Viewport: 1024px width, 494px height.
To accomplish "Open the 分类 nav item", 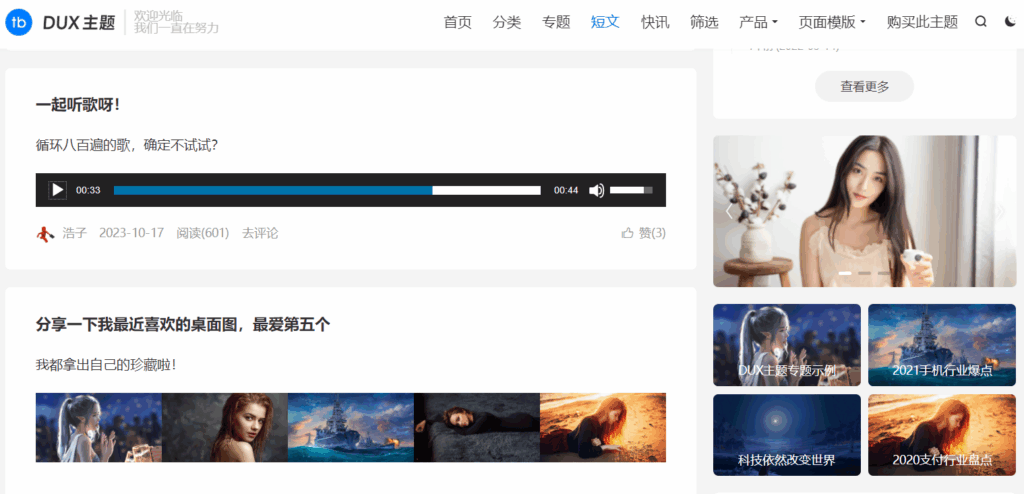I will coord(507,22).
